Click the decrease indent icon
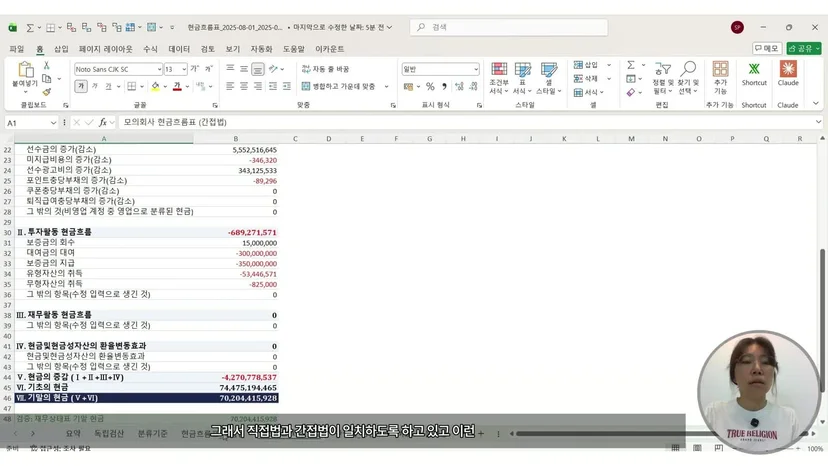The width and height of the screenshot is (828, 466). (273, 86)
